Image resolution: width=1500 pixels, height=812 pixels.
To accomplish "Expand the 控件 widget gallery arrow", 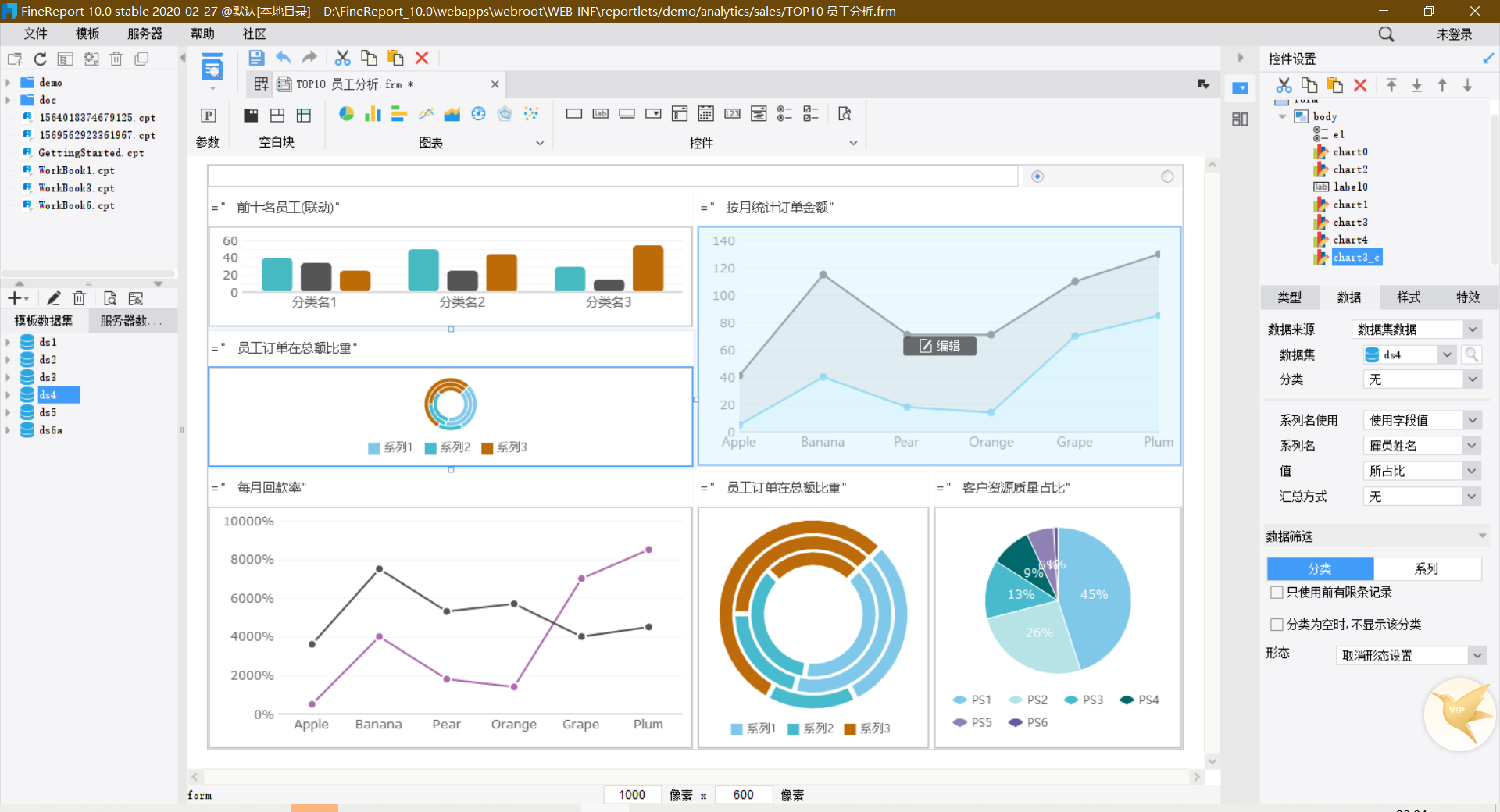I will [x=853, y=143].
